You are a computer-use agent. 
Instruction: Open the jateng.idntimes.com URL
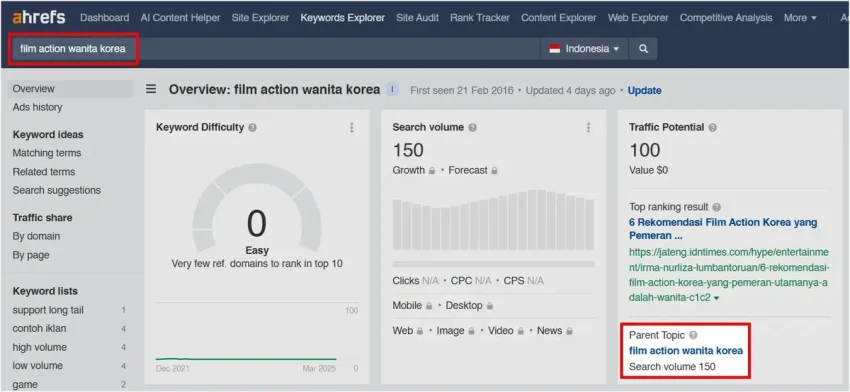[x=729, y=275]
